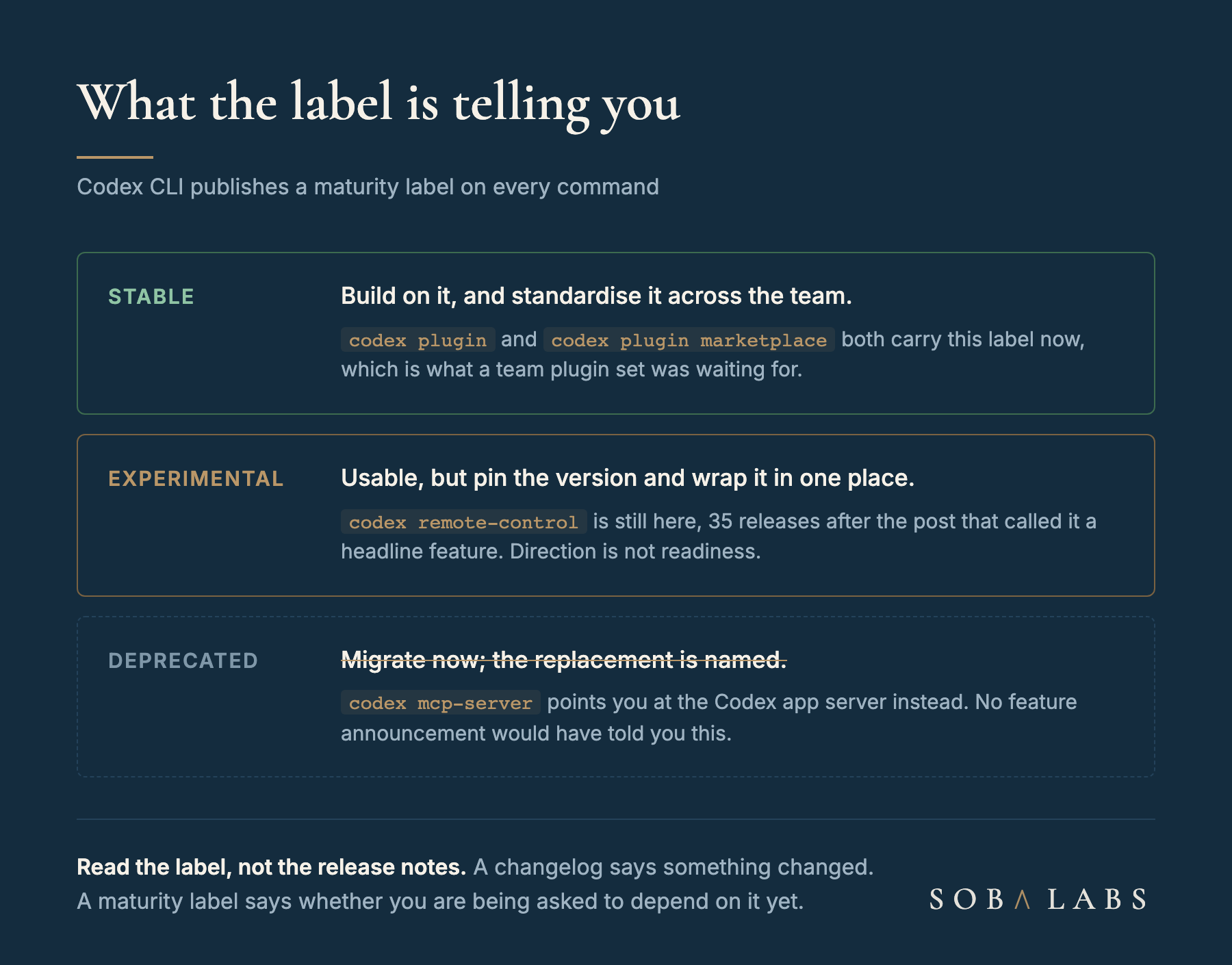This screenshot has width=1232, height=965.
Task: Click the title 'What the label is telling you'
Action: 378,103
